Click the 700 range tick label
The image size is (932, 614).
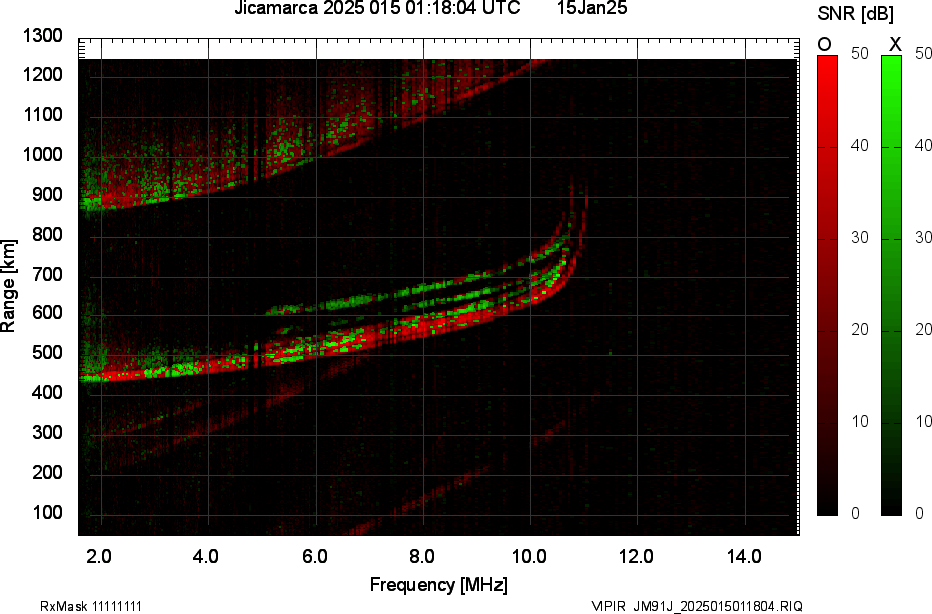(47, 273)
